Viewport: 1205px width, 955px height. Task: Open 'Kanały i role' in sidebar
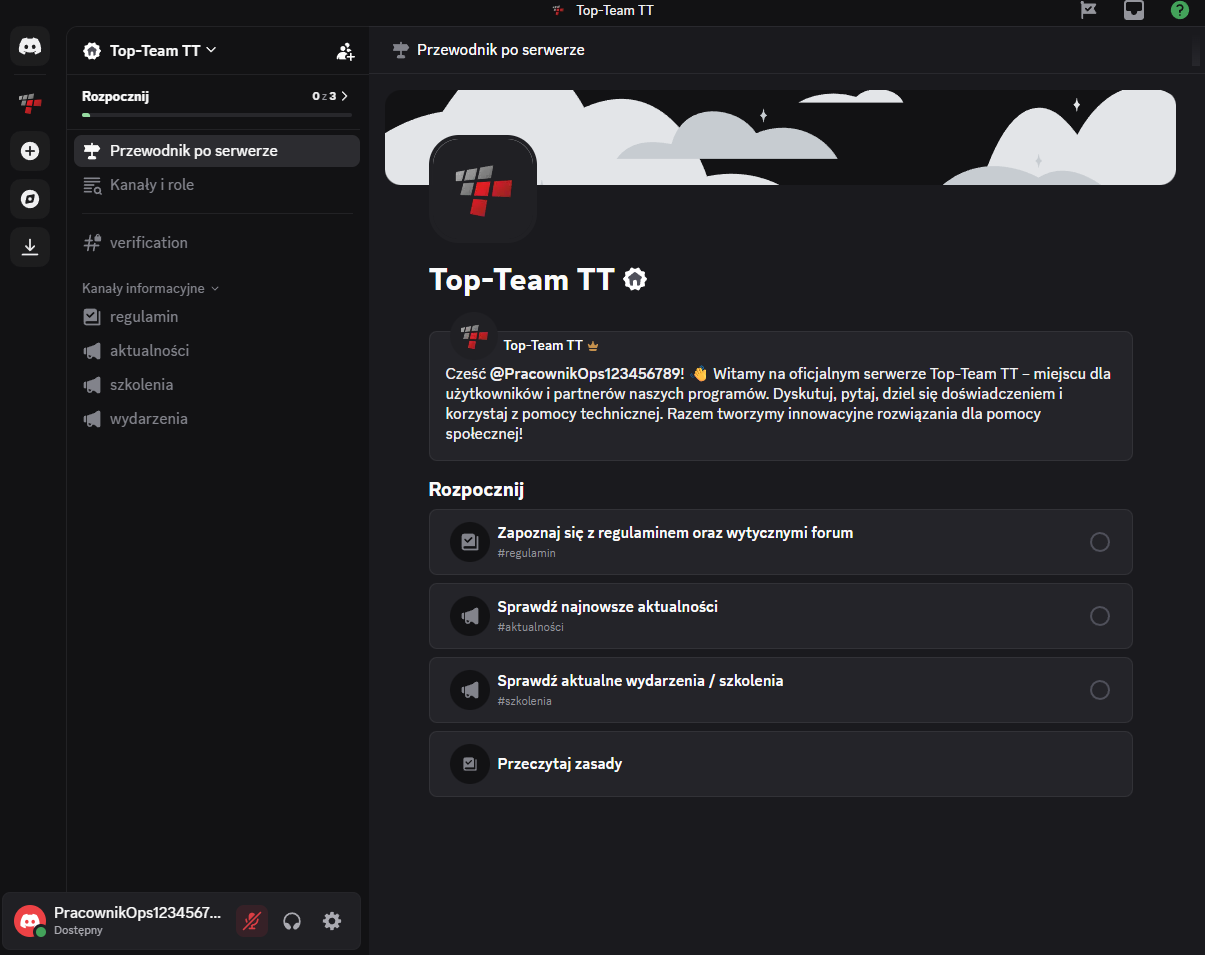pyautogui.click(x=217, y=185)
